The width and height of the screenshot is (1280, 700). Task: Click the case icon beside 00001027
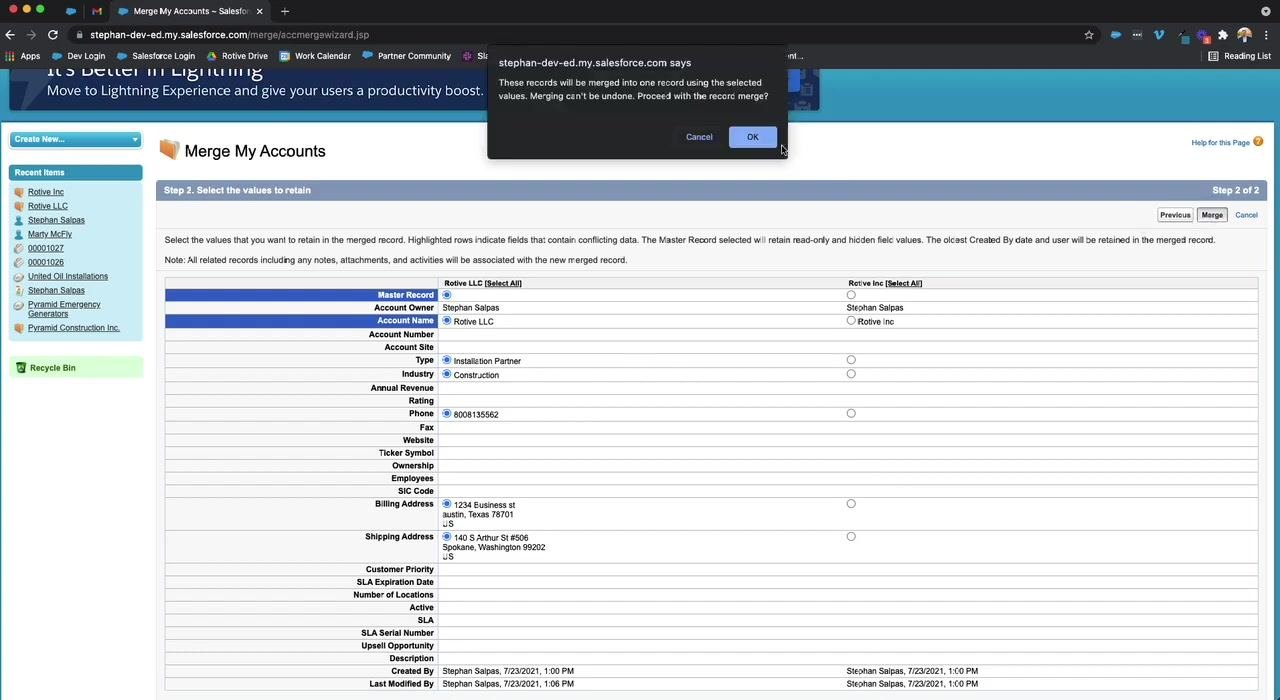coord(19,248)
